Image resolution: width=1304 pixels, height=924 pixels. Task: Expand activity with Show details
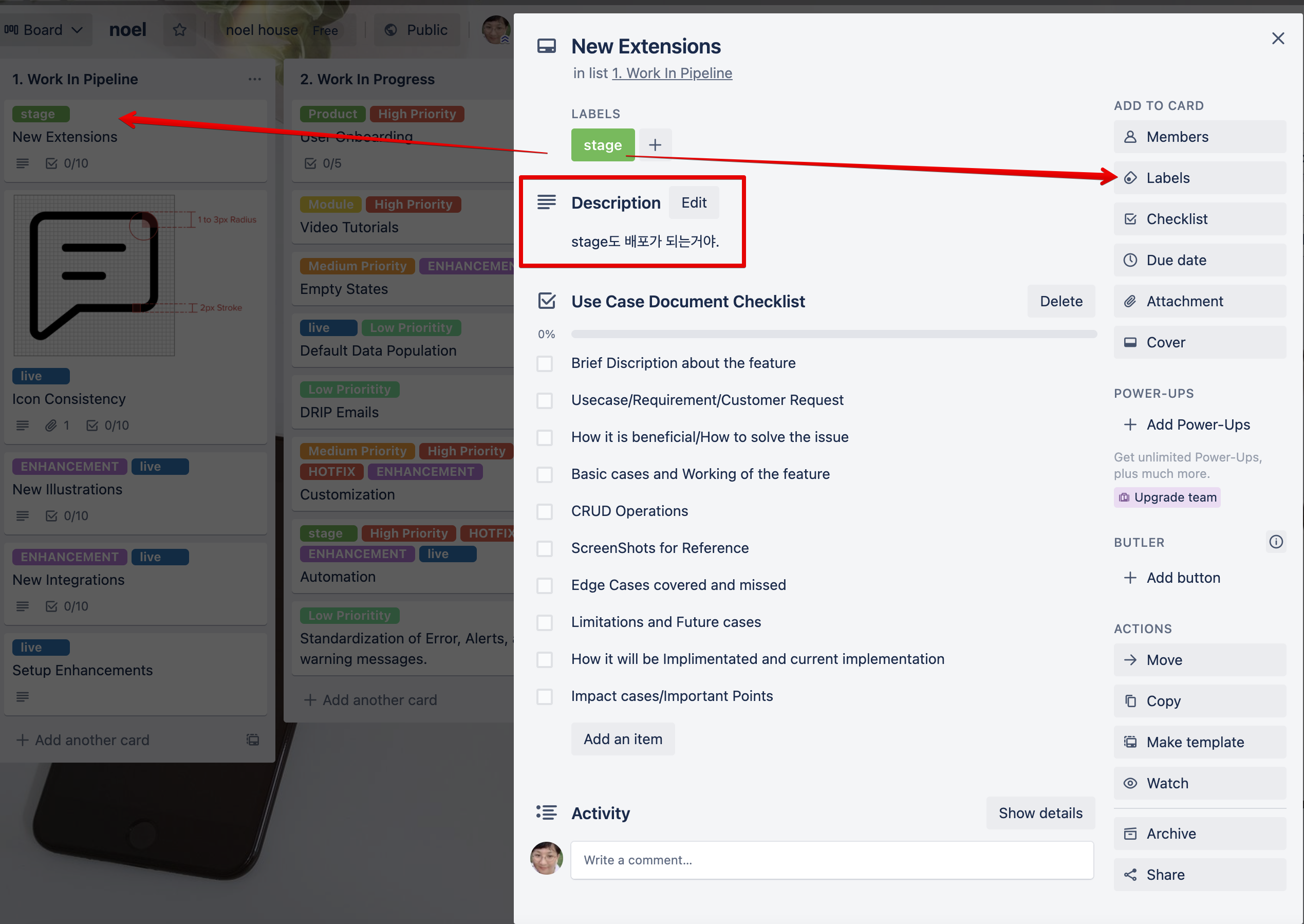pyautogui.click(x=1040, y=813)
